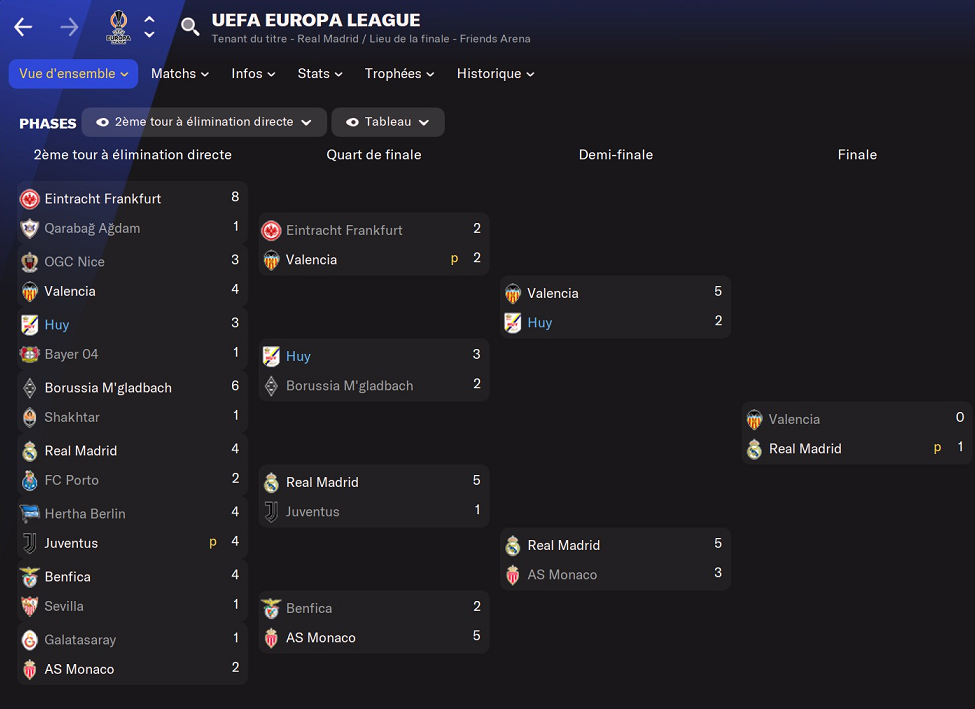975x709 pixels.
Task: Open the Tableau view dropdown
Action: click(x=388, y=122)
